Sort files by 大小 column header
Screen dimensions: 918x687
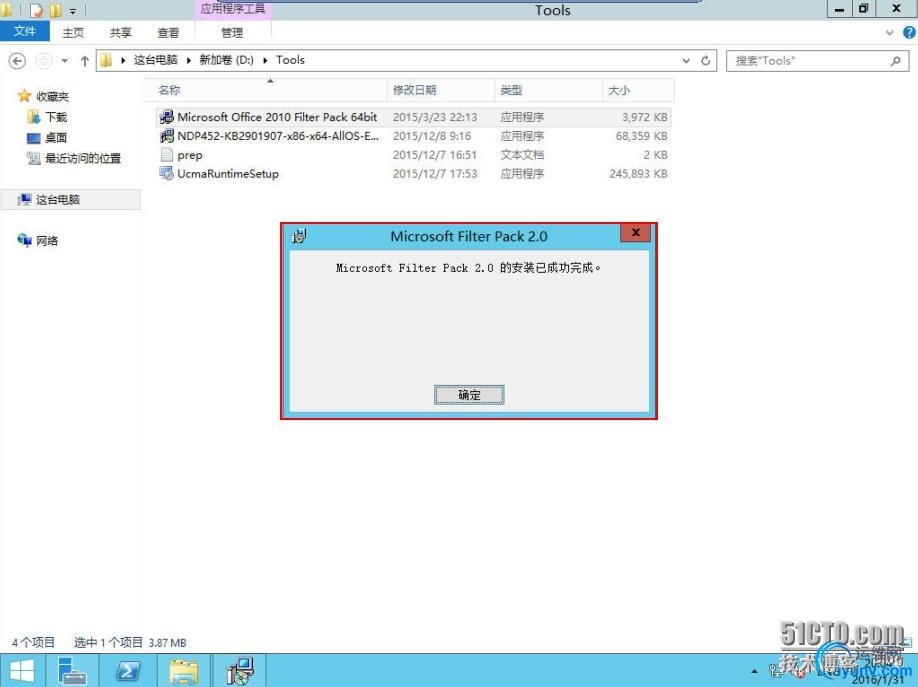pyautogui.click(x=638, y=90)
